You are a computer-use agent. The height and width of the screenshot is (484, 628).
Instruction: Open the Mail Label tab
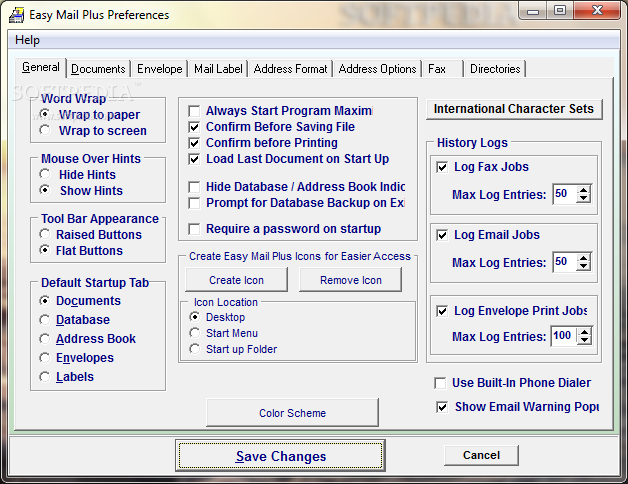218,69
